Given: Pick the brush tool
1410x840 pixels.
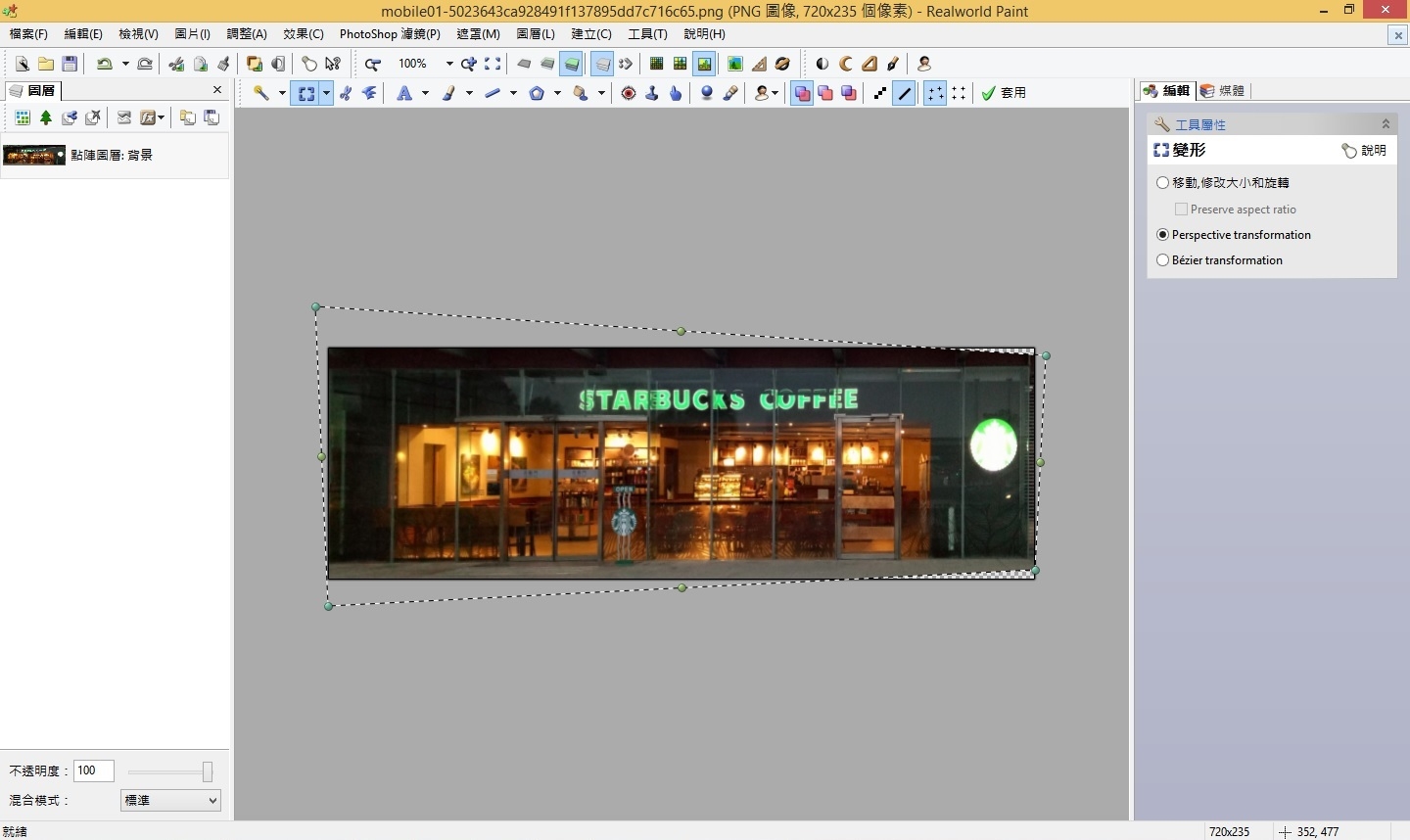Looking at the screenshot, I should (449, 93).
